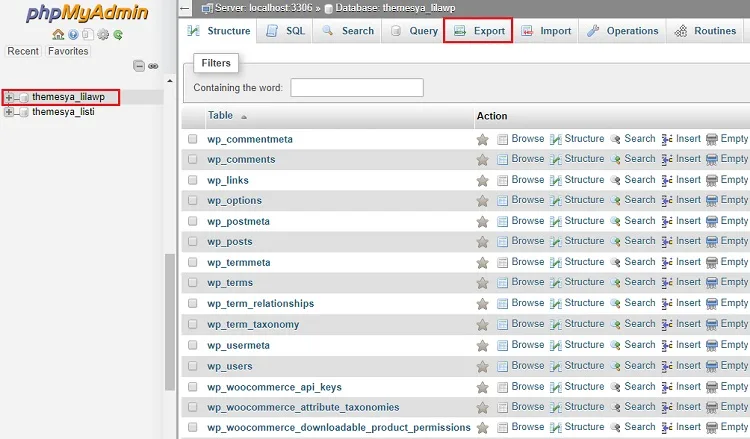This screenshot has width=750, height=439.
Task: Click Structure icon for wp_links
Action: coord(555,180)
